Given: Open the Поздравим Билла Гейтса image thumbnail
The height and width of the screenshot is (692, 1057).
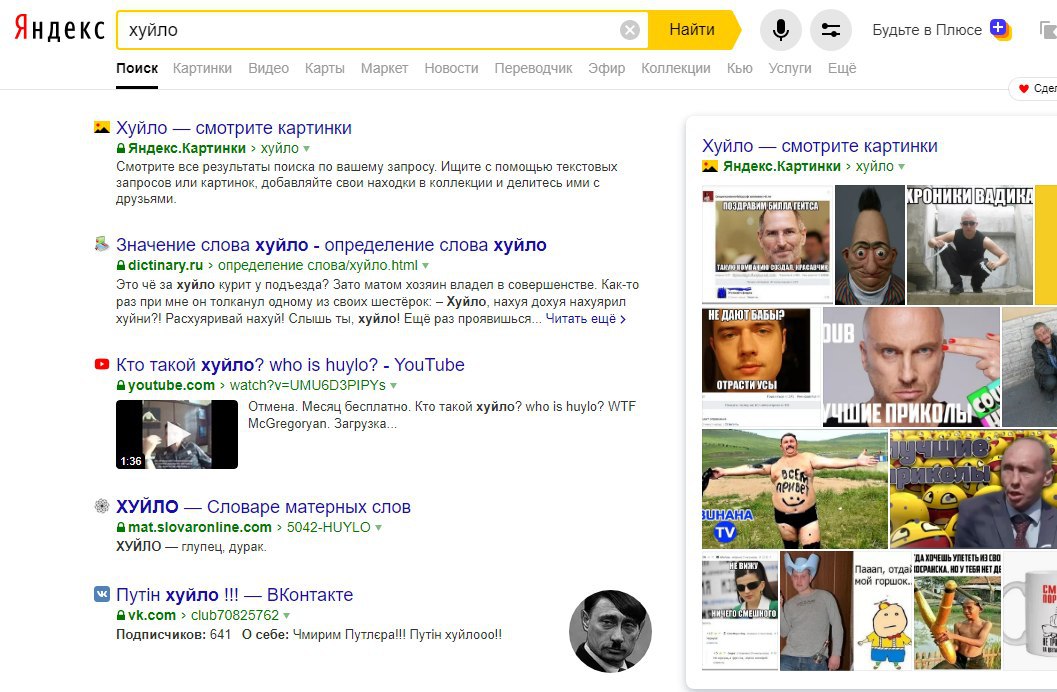Looking at the screenshot, I should tap(767, 245).
